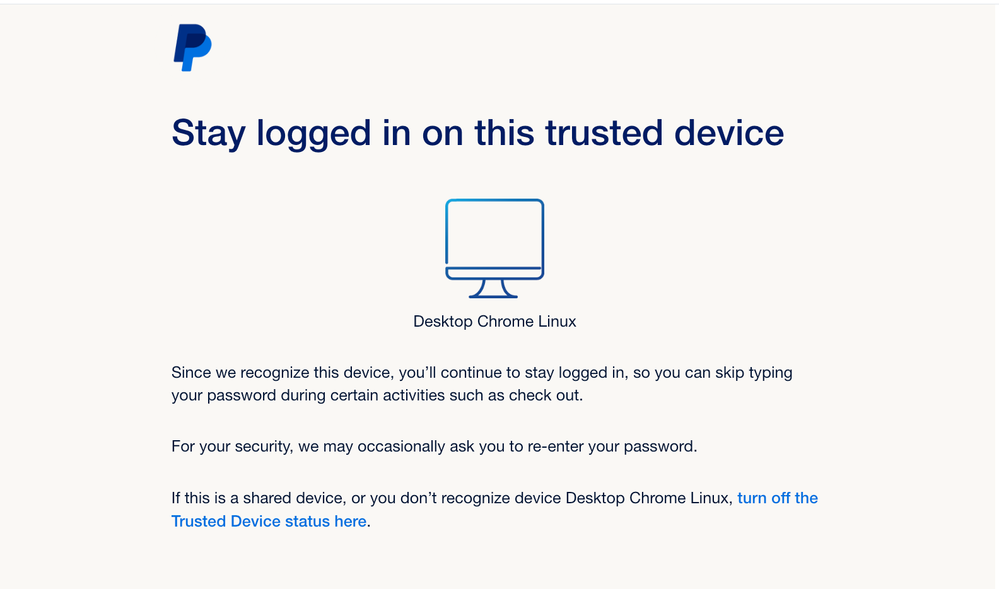999x589 pixels.
Task: Select the 'Stay logged in' heading
Action: coord(477,133)
